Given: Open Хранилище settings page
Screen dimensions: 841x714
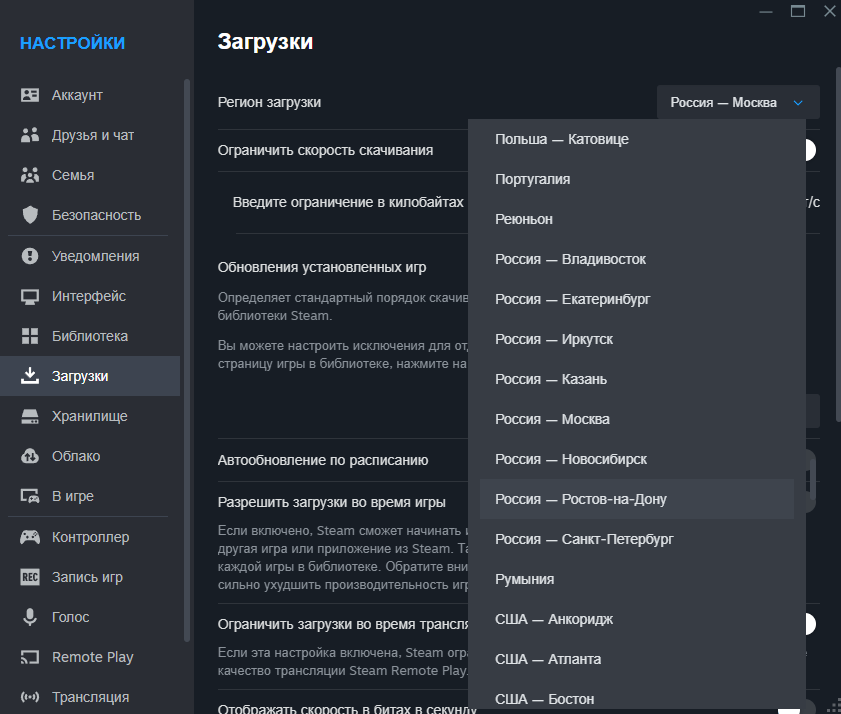Looking at the screenshot, I should 90,416.
